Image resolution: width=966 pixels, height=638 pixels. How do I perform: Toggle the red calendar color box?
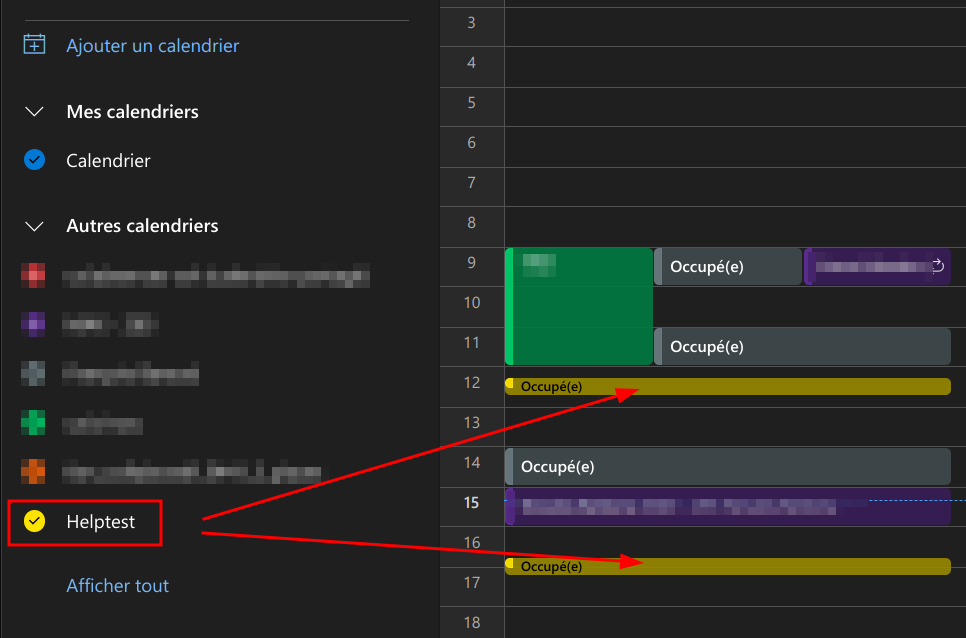pos(34,275)
